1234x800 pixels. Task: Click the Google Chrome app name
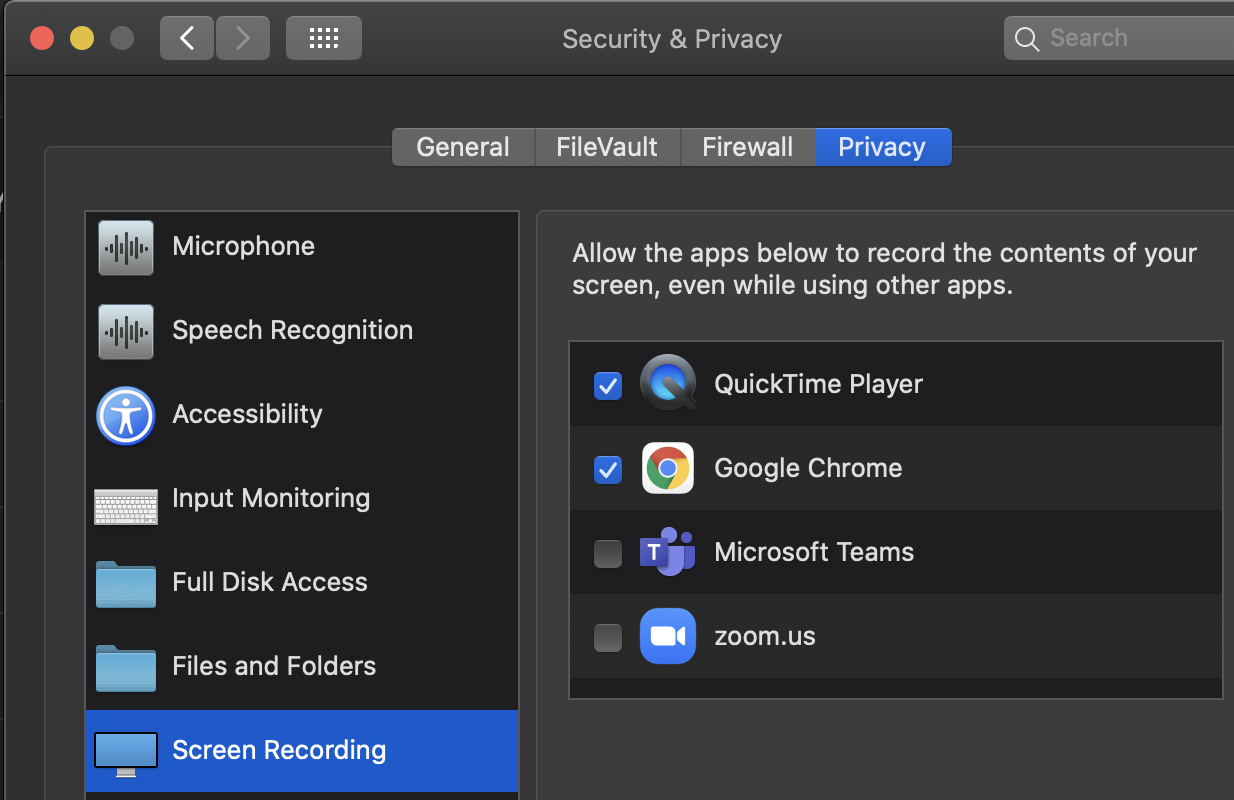pos(808,468)
